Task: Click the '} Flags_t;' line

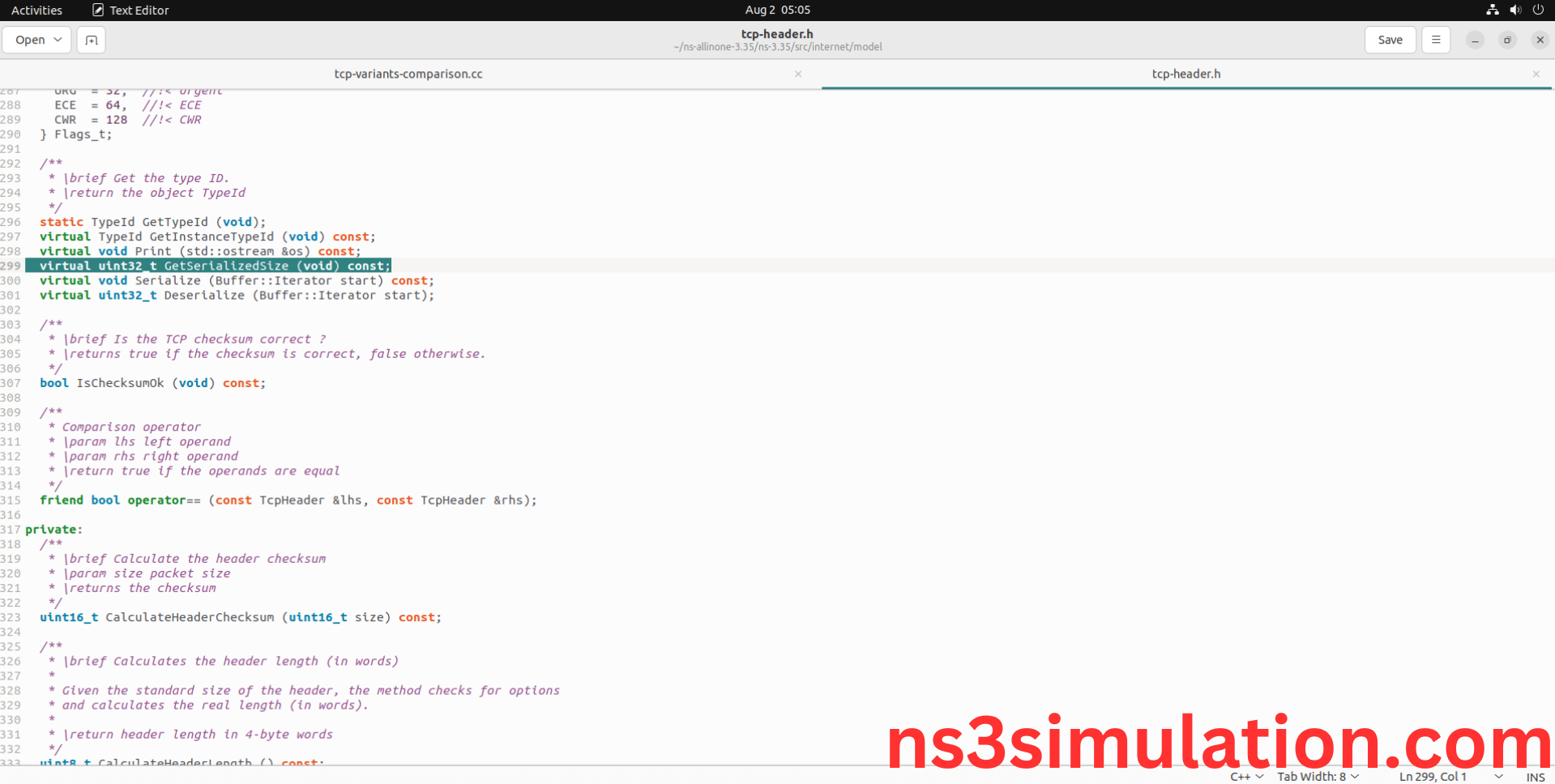Action: [75, 134]
